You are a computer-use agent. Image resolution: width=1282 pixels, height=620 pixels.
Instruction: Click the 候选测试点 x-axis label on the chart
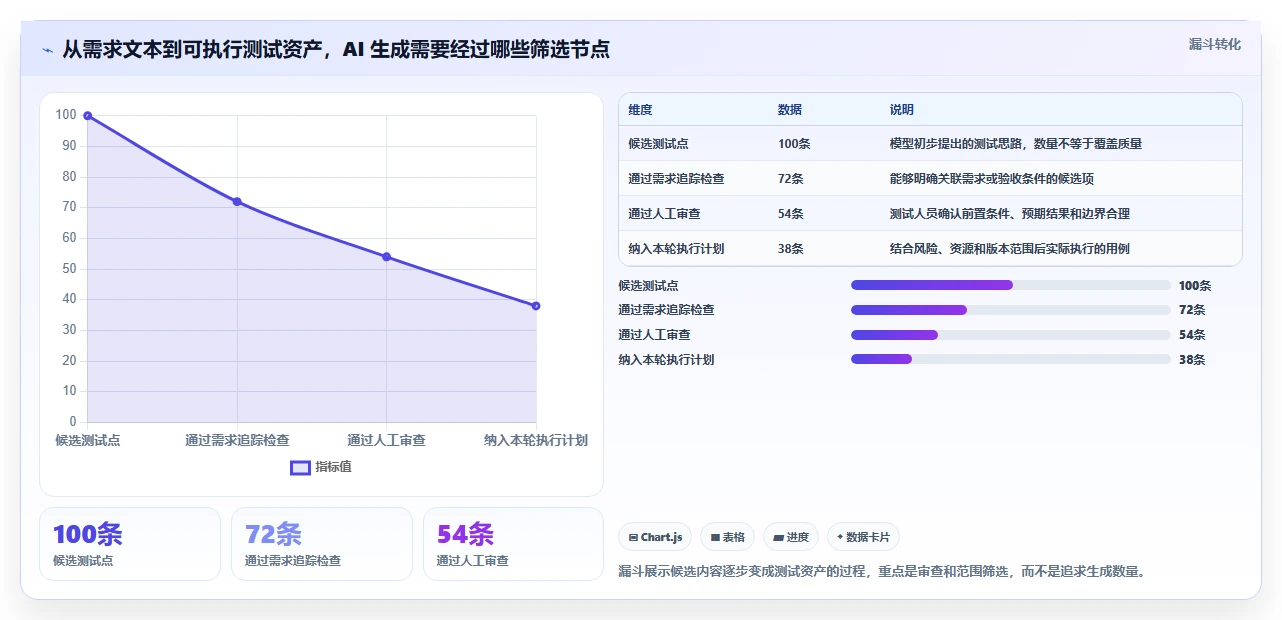[x=88, y=440]
